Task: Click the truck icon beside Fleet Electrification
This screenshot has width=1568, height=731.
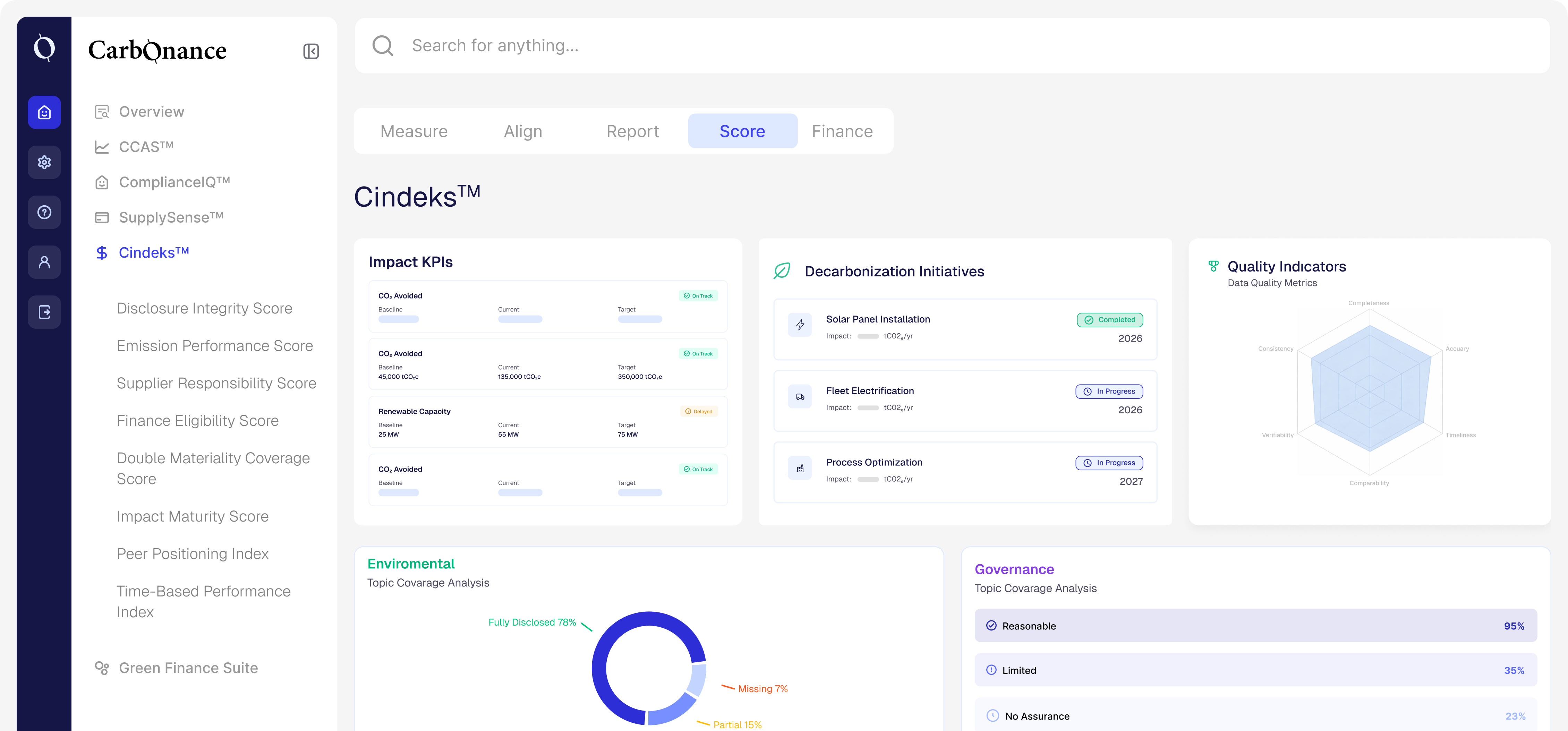Action: [800, 396]
